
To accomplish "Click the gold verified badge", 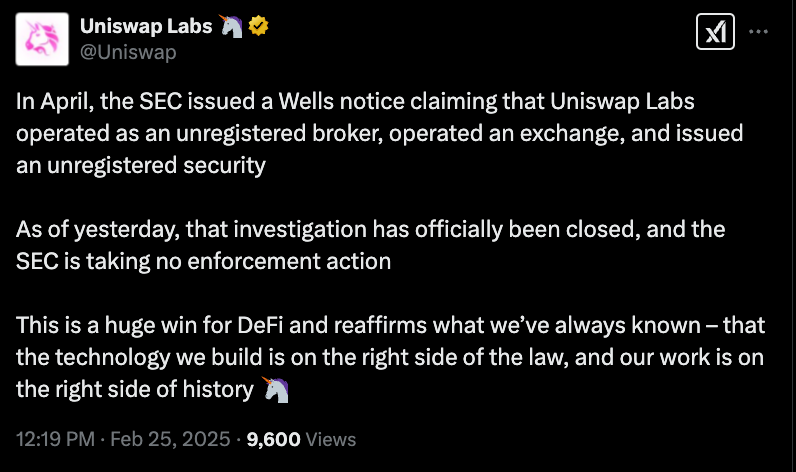I will 257,27.
